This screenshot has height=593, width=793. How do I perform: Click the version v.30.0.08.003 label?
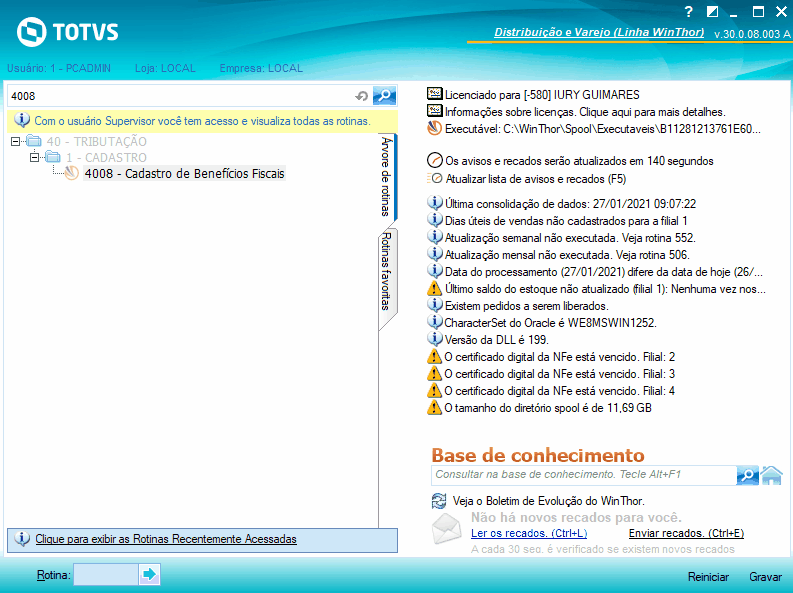pos(752,34)
